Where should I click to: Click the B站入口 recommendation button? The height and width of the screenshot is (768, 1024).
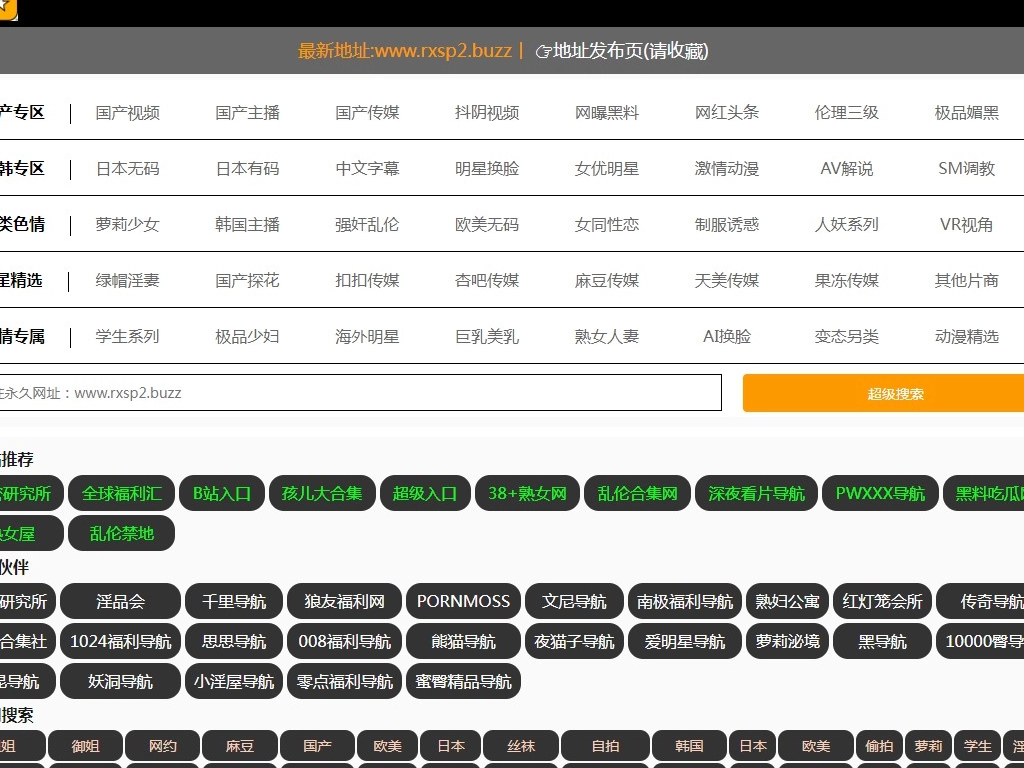(221, 493)
